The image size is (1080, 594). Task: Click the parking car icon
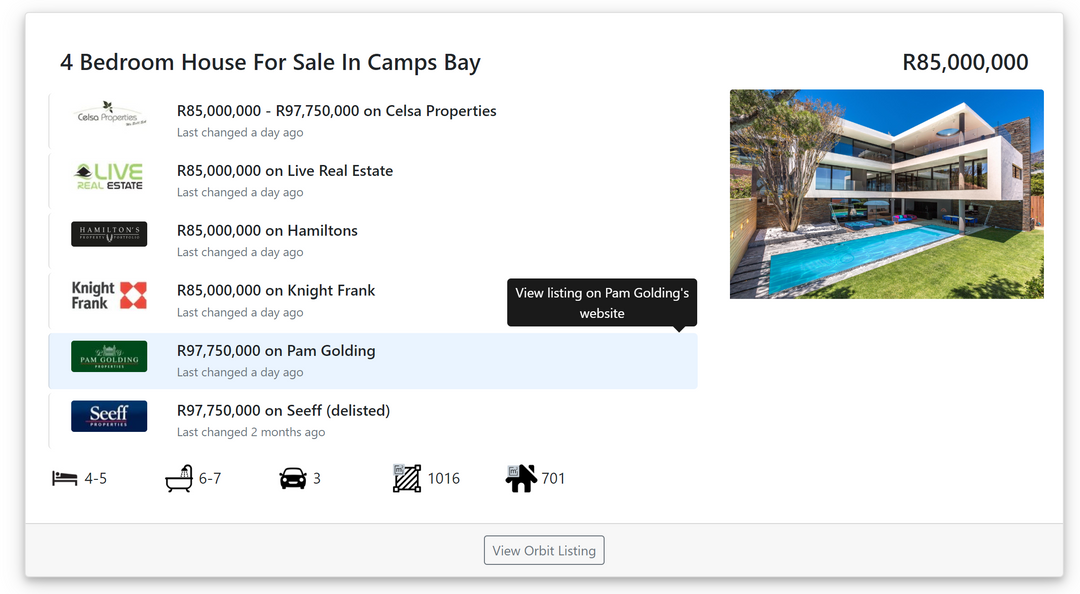pyautogui.click(x=293, y=479)
